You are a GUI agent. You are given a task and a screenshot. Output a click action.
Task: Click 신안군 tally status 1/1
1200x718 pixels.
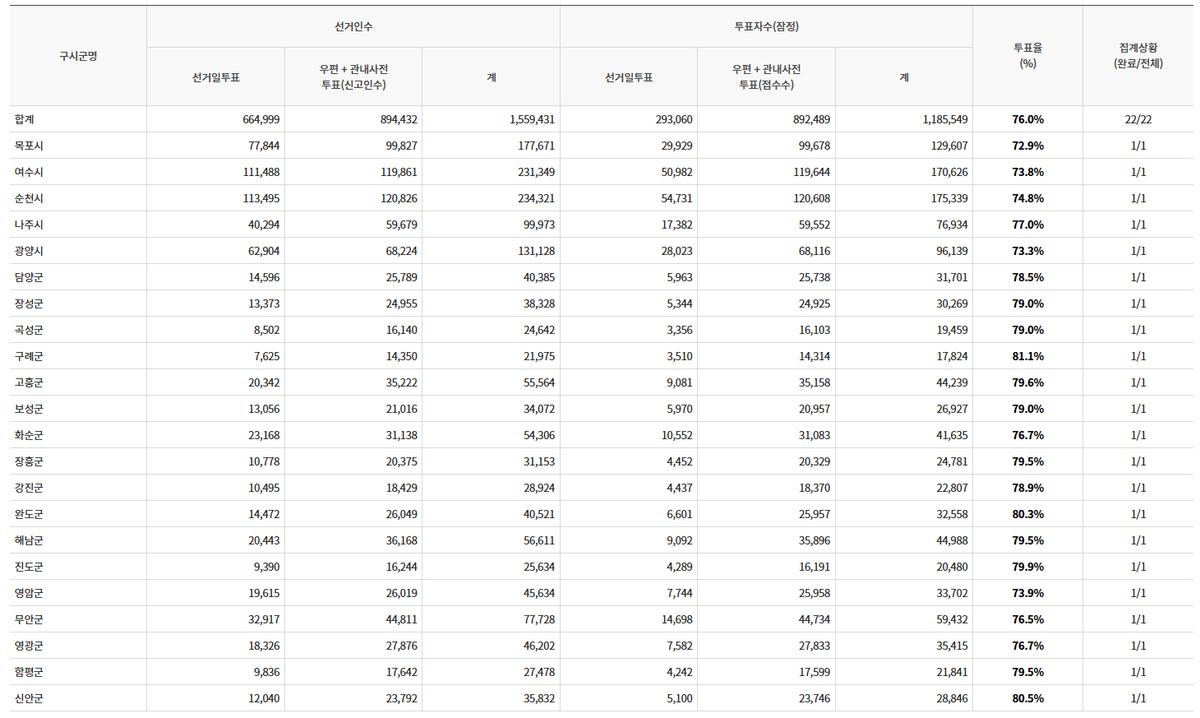[x=1138, y=699]
